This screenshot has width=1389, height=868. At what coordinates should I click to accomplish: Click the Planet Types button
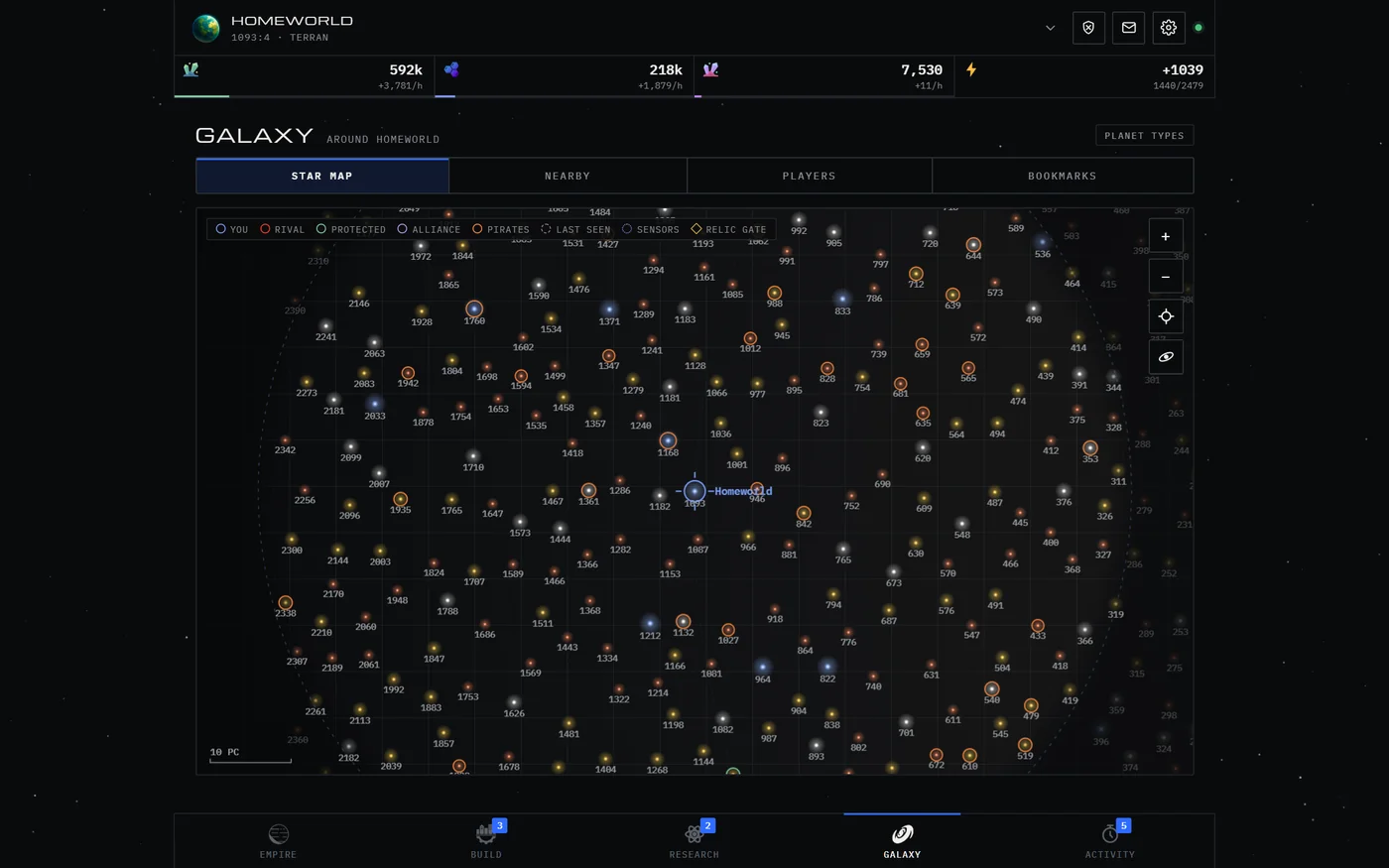pos(1144,135)
